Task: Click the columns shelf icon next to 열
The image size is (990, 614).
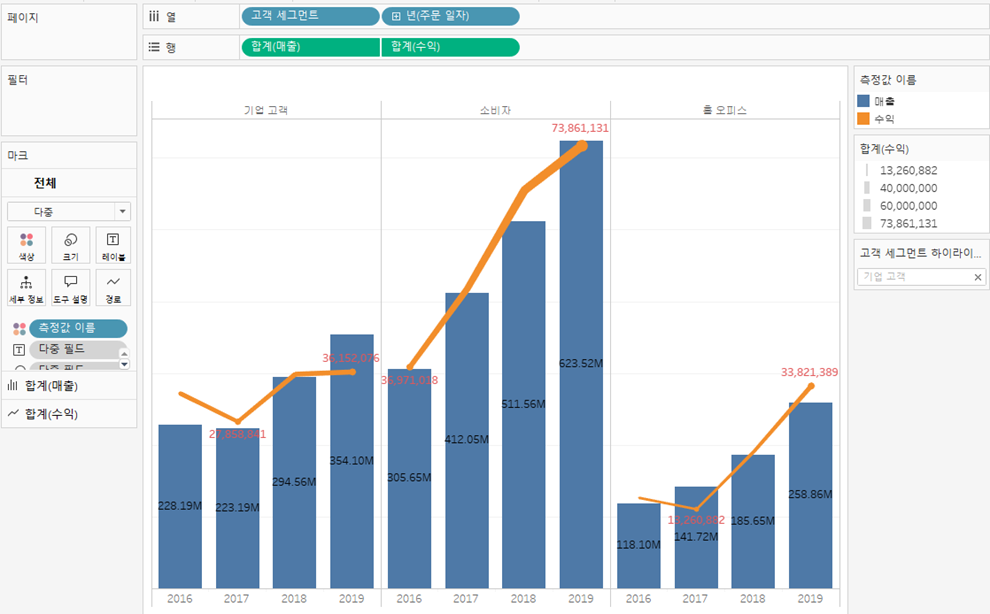Action: pos(154,16)
